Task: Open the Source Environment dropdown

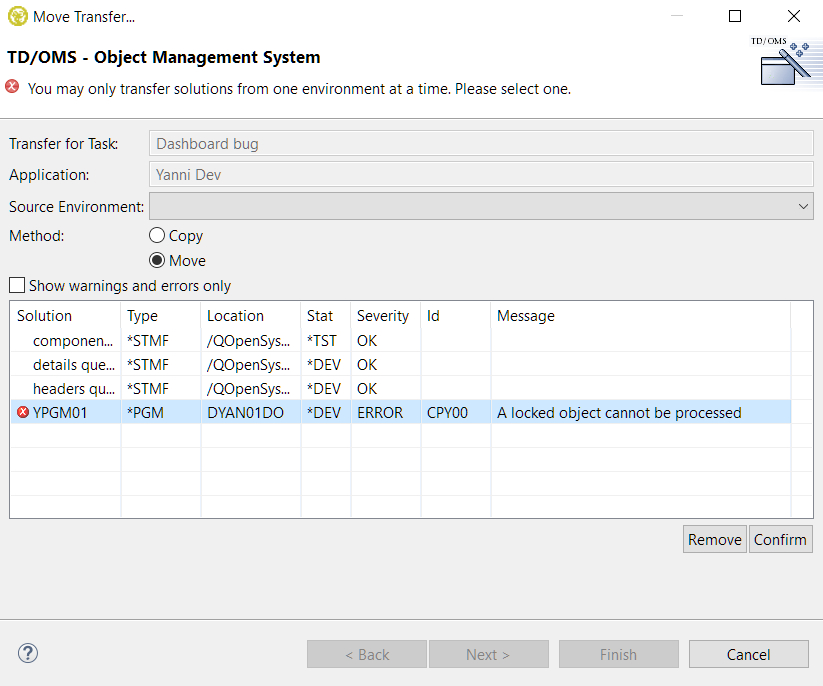Action: point(480,206)
